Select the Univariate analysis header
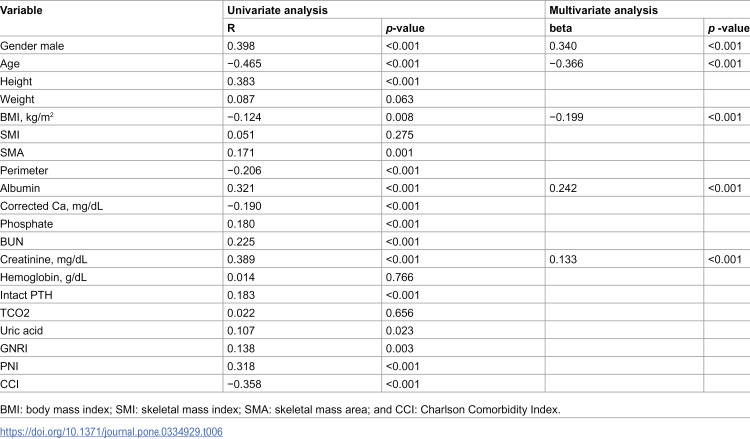The image size is (750, 439). click(277, 11)
